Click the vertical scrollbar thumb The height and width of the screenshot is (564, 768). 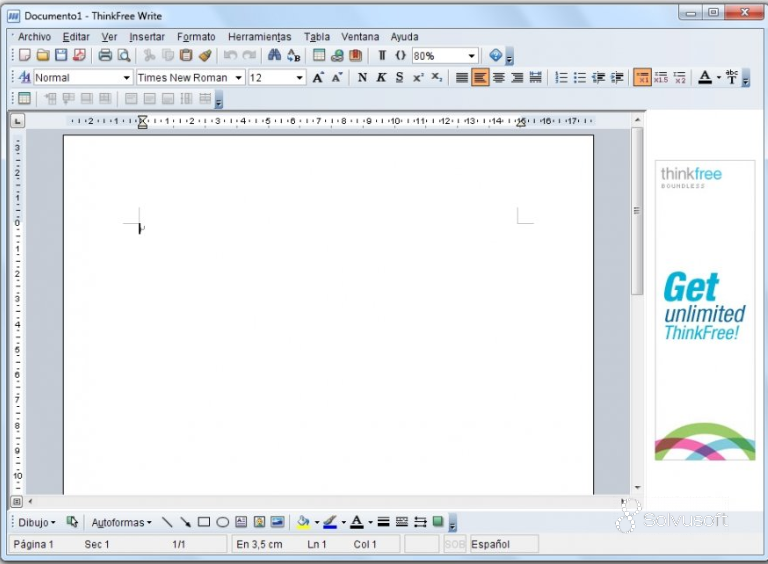(637, 211)
